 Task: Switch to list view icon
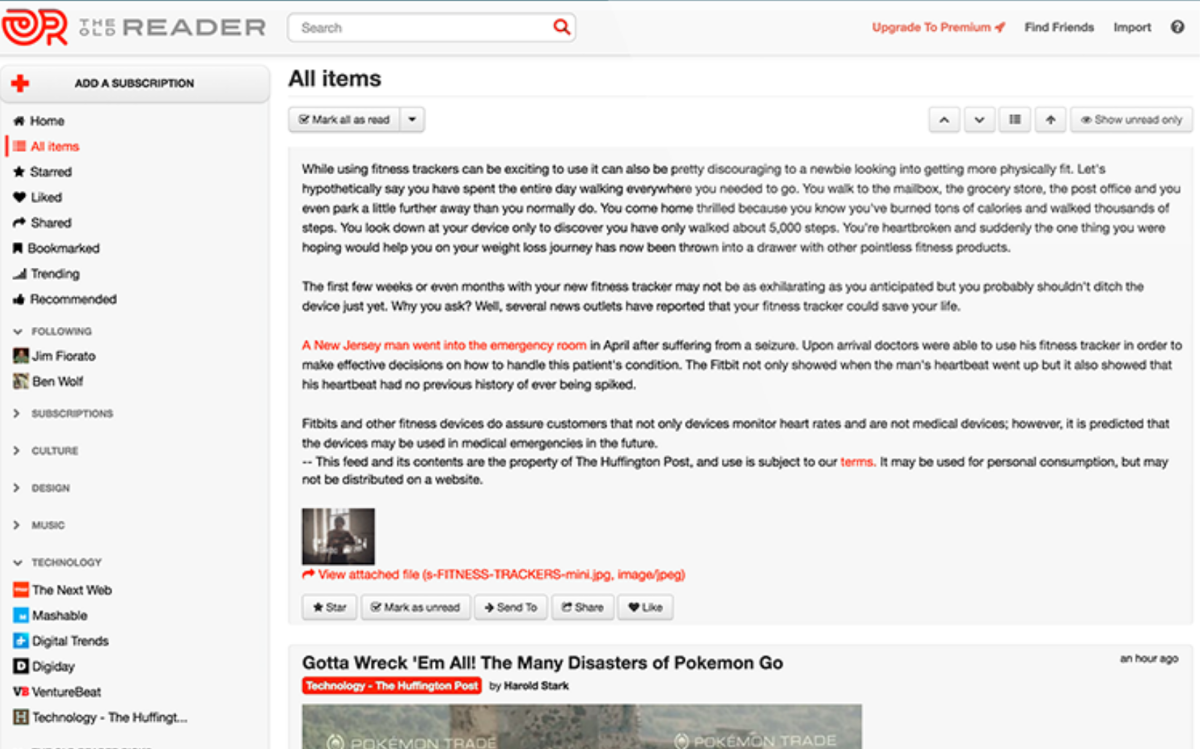pyautogui.click(x=1015, y=120)
